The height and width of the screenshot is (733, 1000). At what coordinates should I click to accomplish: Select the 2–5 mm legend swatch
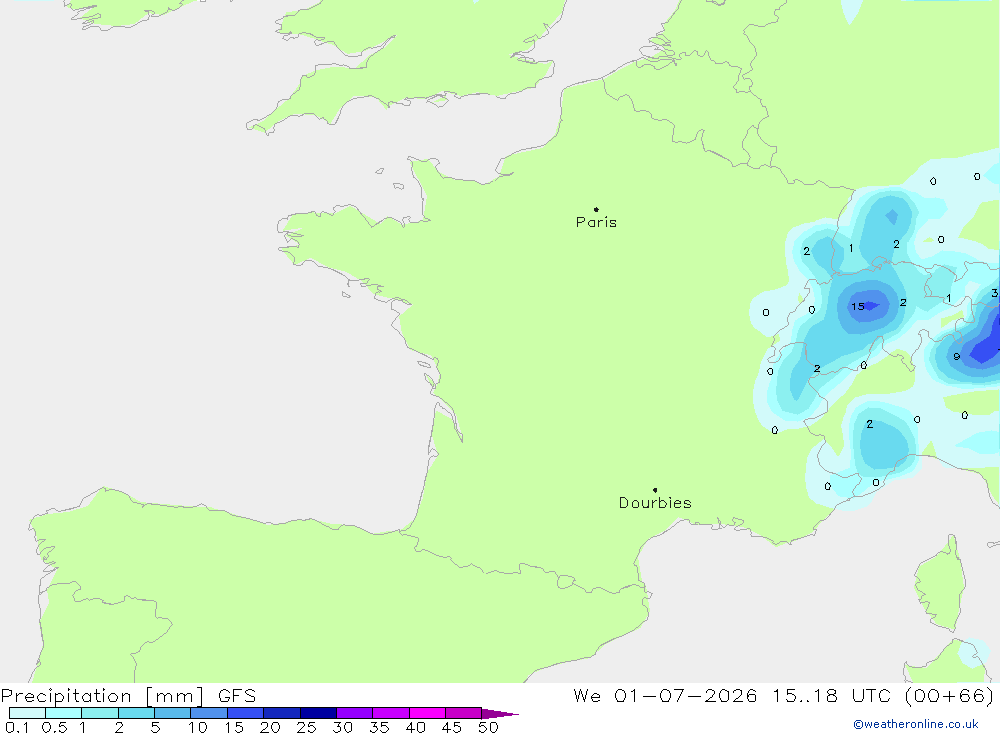tap(136, 713)
